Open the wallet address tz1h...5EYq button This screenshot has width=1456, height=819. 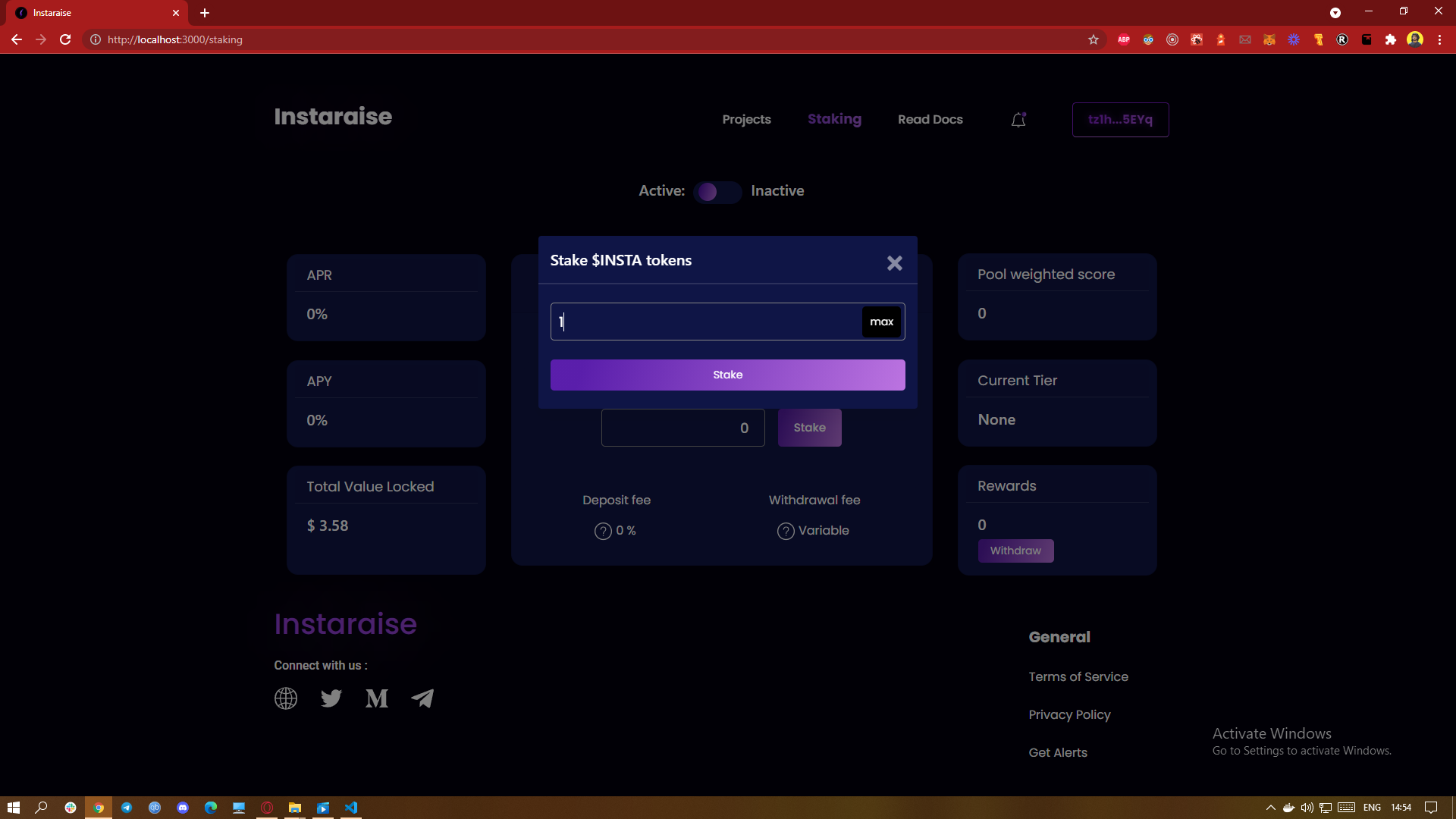pyautogui.click(x=1120, y=120)
